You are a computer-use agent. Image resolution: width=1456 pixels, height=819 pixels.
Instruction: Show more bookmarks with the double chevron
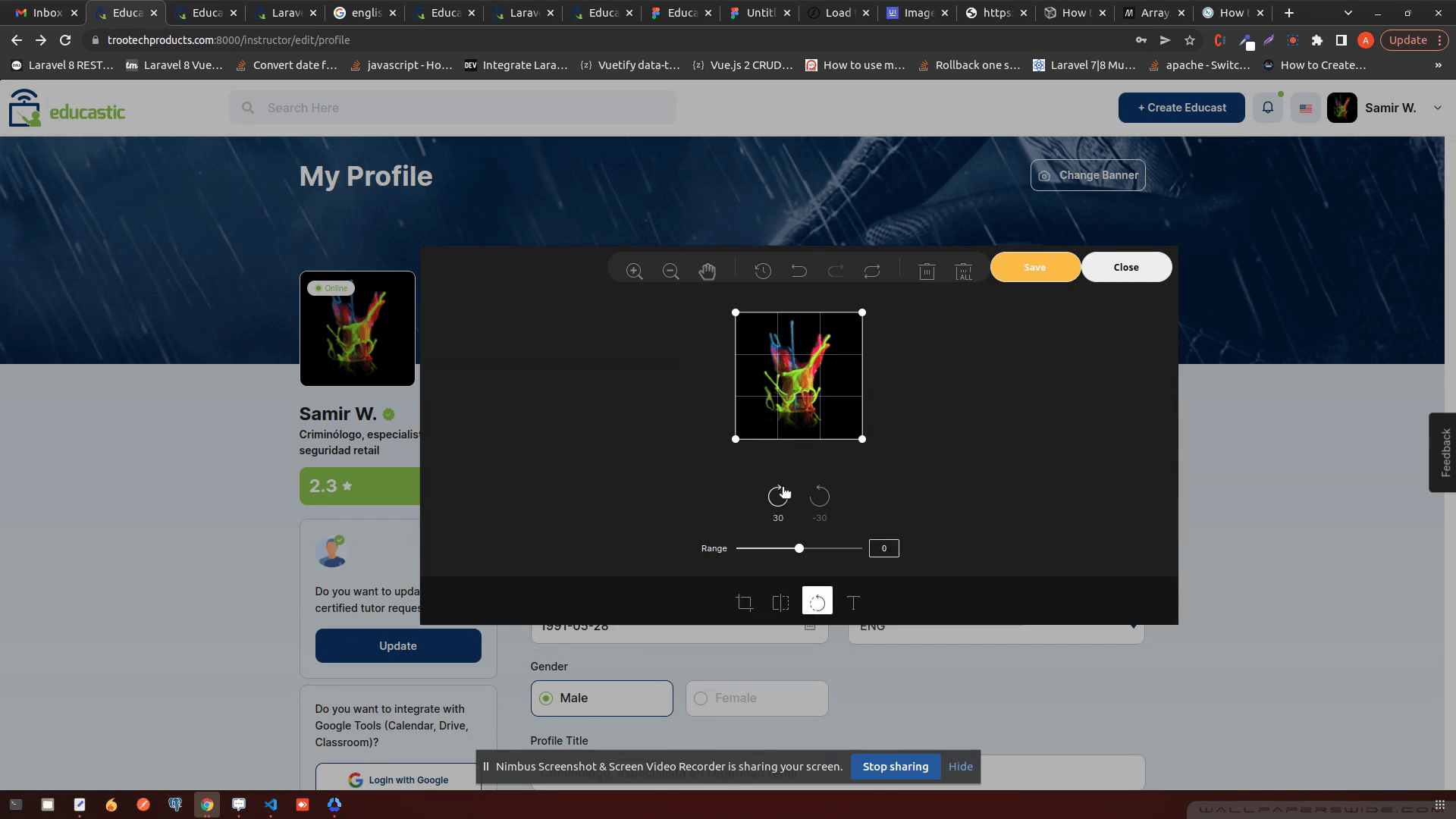coord(1438,65)
